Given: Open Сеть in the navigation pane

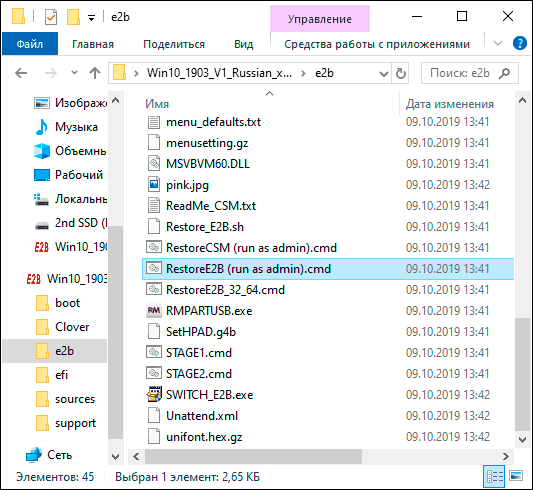Looking at the screenshot, I should pos(49,455).
